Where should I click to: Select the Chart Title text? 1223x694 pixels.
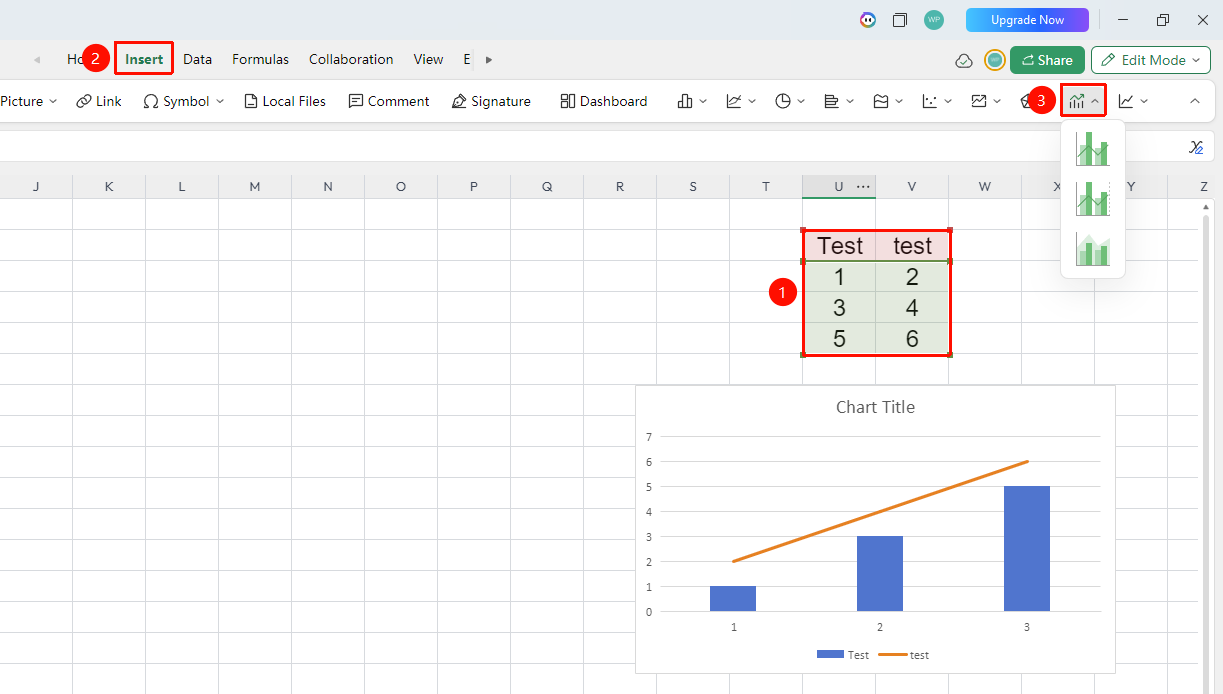(x=875, y=407)
